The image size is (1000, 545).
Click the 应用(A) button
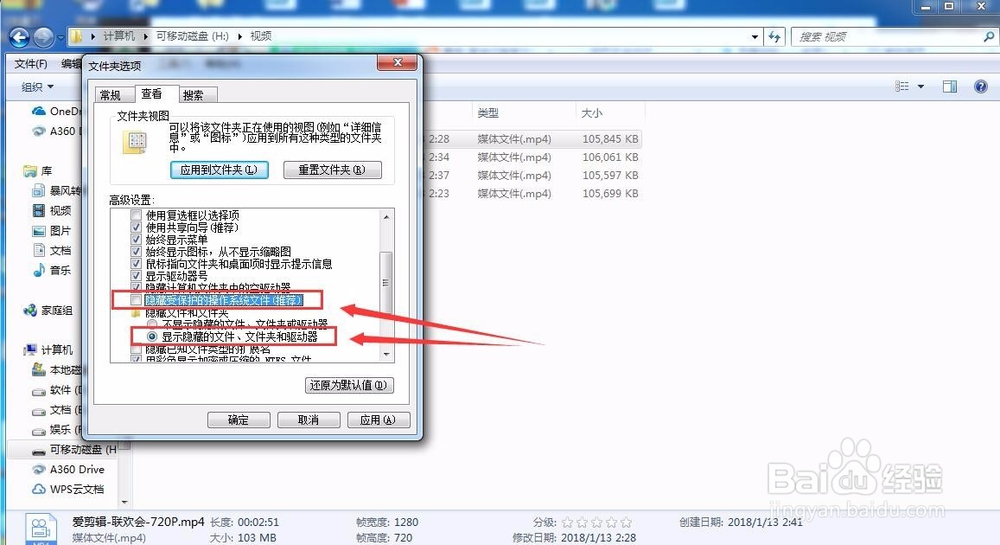click(378, 420)
